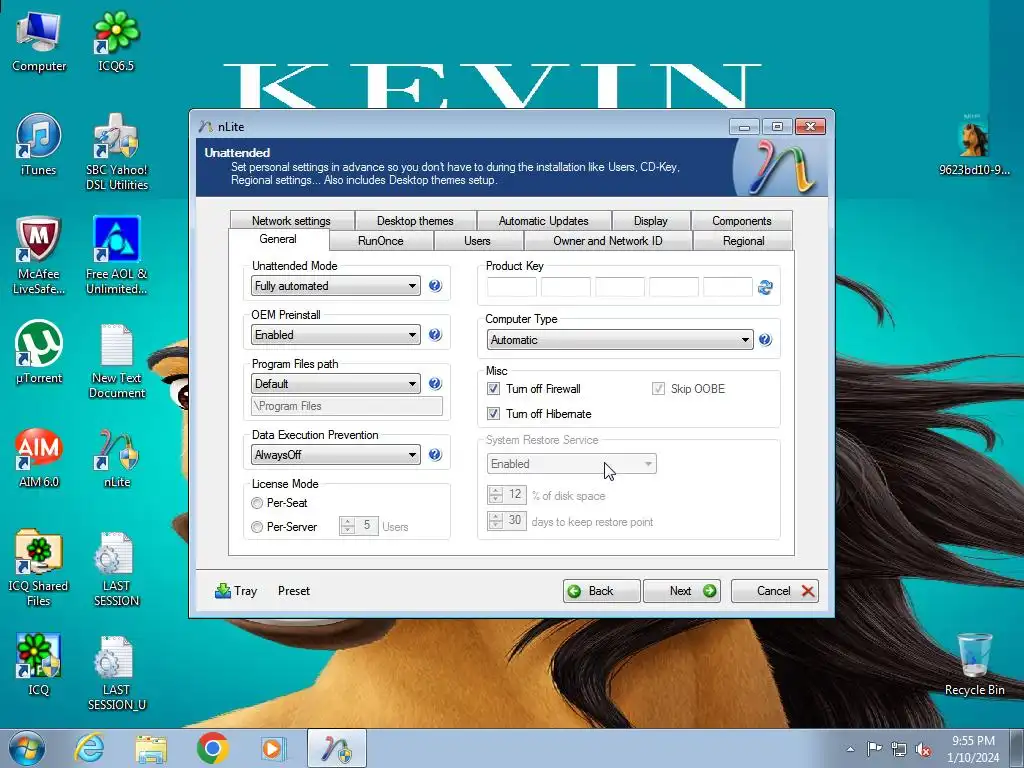Open µTorrent desktop shortcut
The height and width of the screenshot is (768, 1024).
pyautogui.click(x=39, y=353)
